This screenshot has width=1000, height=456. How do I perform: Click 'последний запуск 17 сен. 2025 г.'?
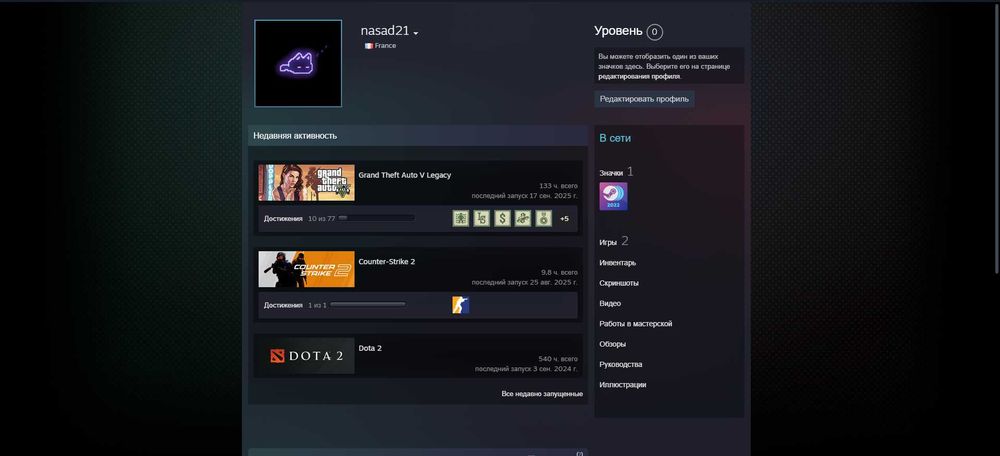click(x=524, y=196)
